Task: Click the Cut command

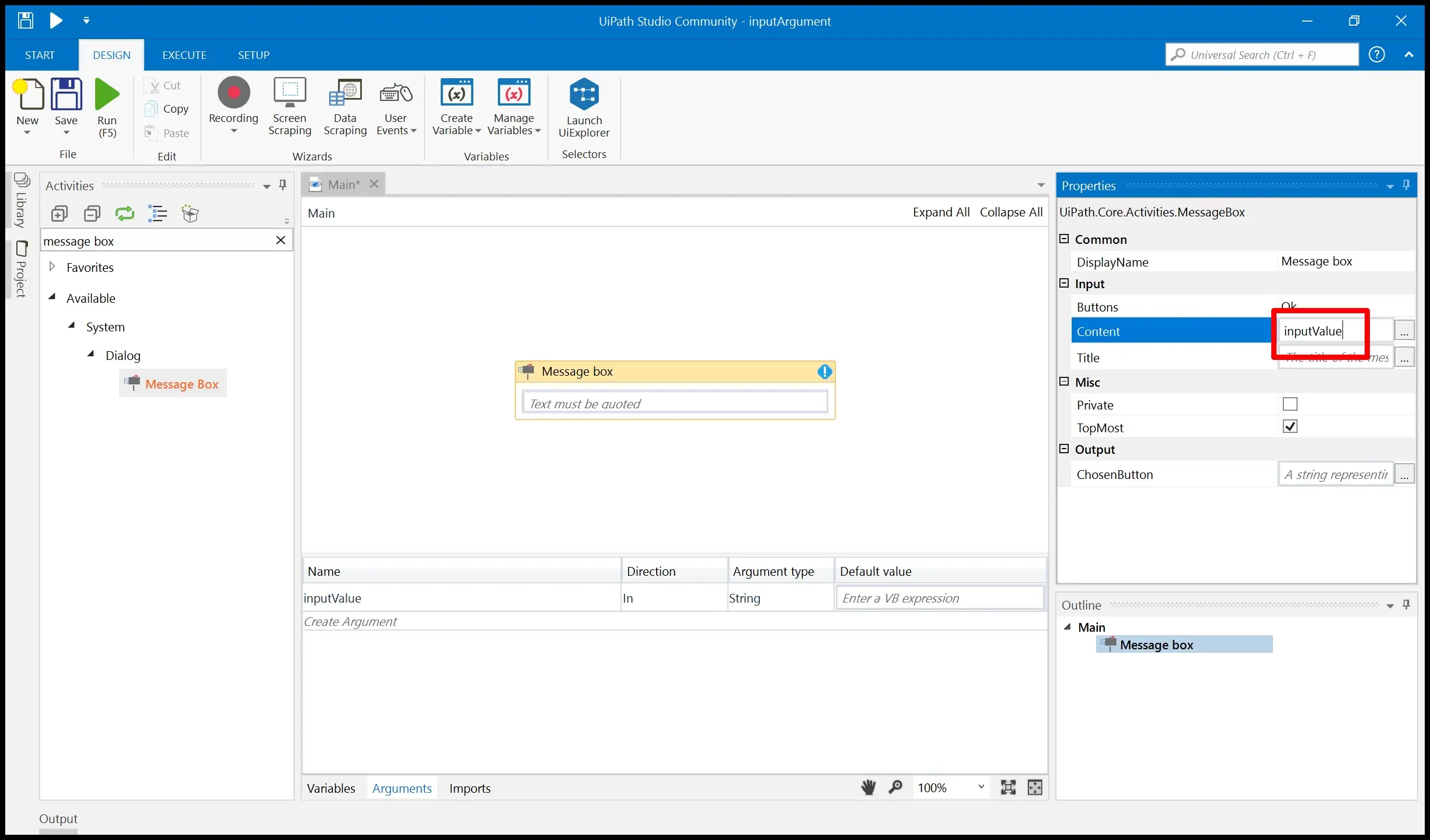Action: click(164, 86)
